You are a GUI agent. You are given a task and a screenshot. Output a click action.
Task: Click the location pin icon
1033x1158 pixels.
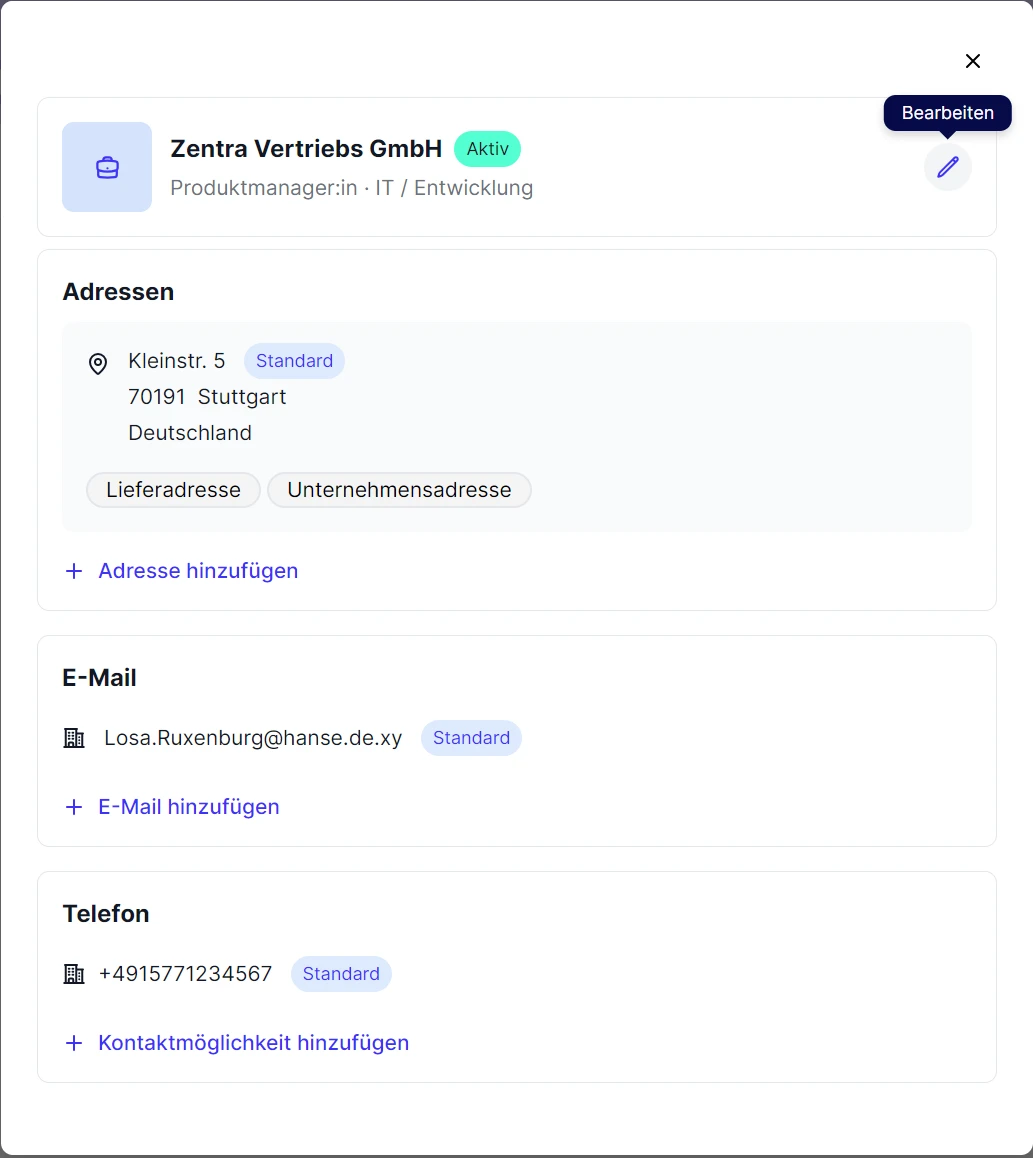(98, 363)
